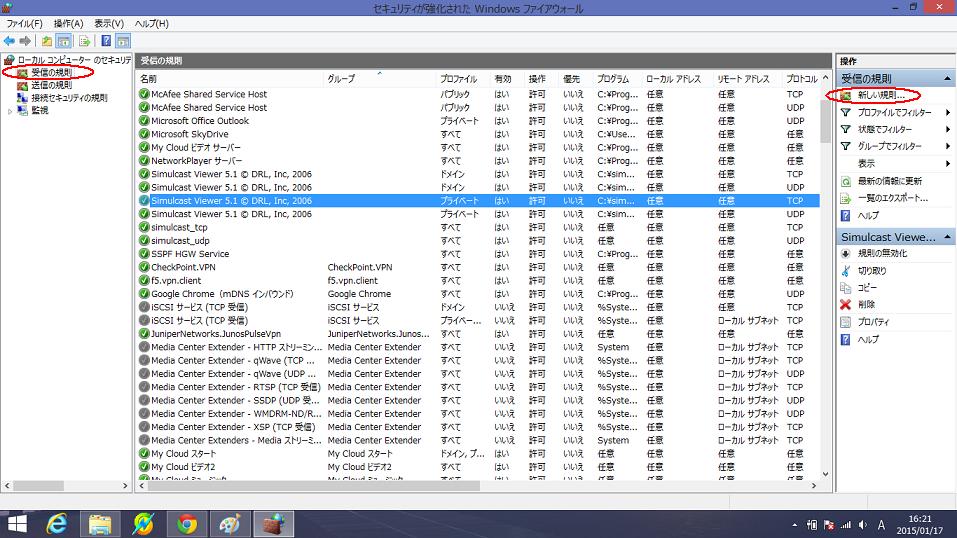Click the 接続セキュリティの規則 tree icon
Screen dimensions: 957x538
coord(23,98)
